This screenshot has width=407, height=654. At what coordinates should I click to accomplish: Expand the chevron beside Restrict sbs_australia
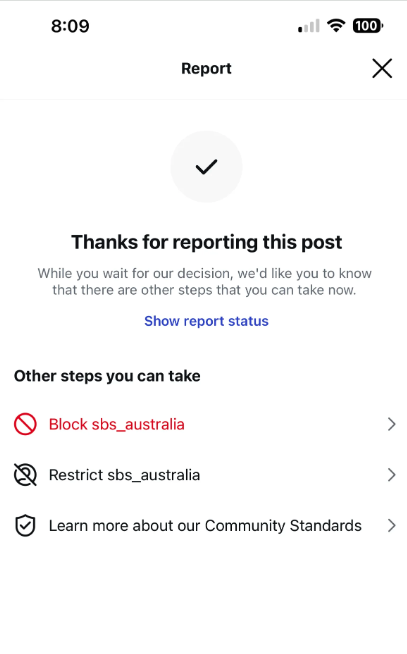[x=391, y=475]
